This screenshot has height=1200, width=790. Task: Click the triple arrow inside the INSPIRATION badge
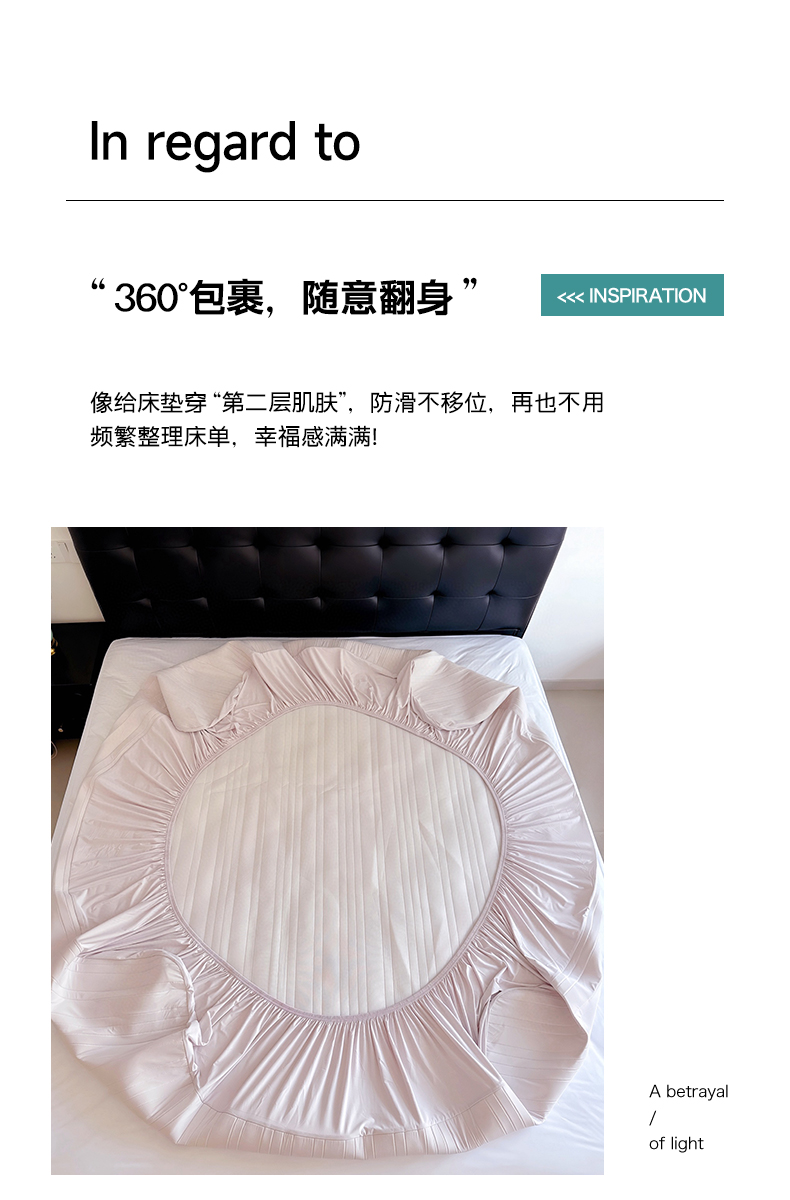[x=570, y=296]
